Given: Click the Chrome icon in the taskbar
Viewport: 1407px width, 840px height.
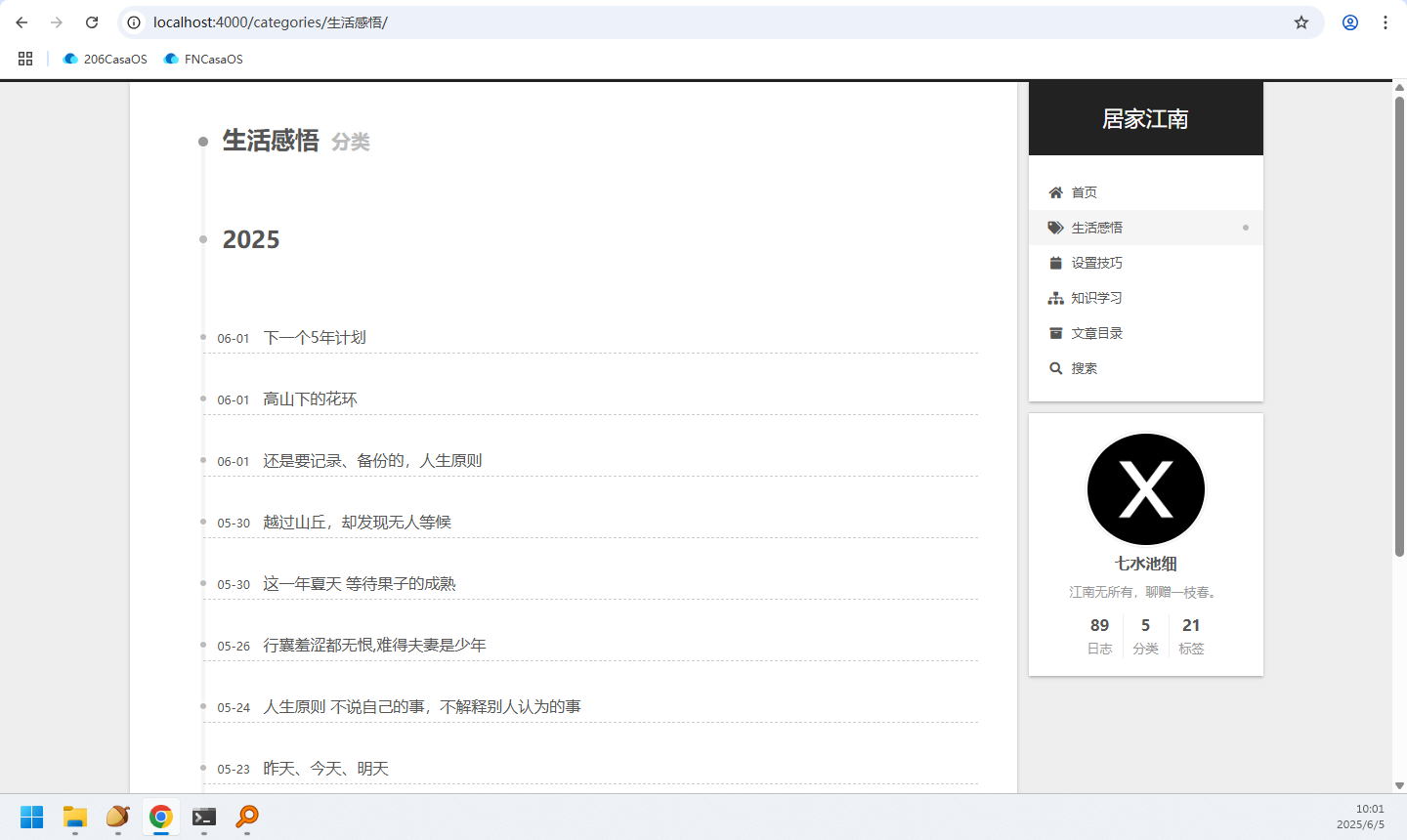Looking at the screenshot, I should [x=161, y=817].
